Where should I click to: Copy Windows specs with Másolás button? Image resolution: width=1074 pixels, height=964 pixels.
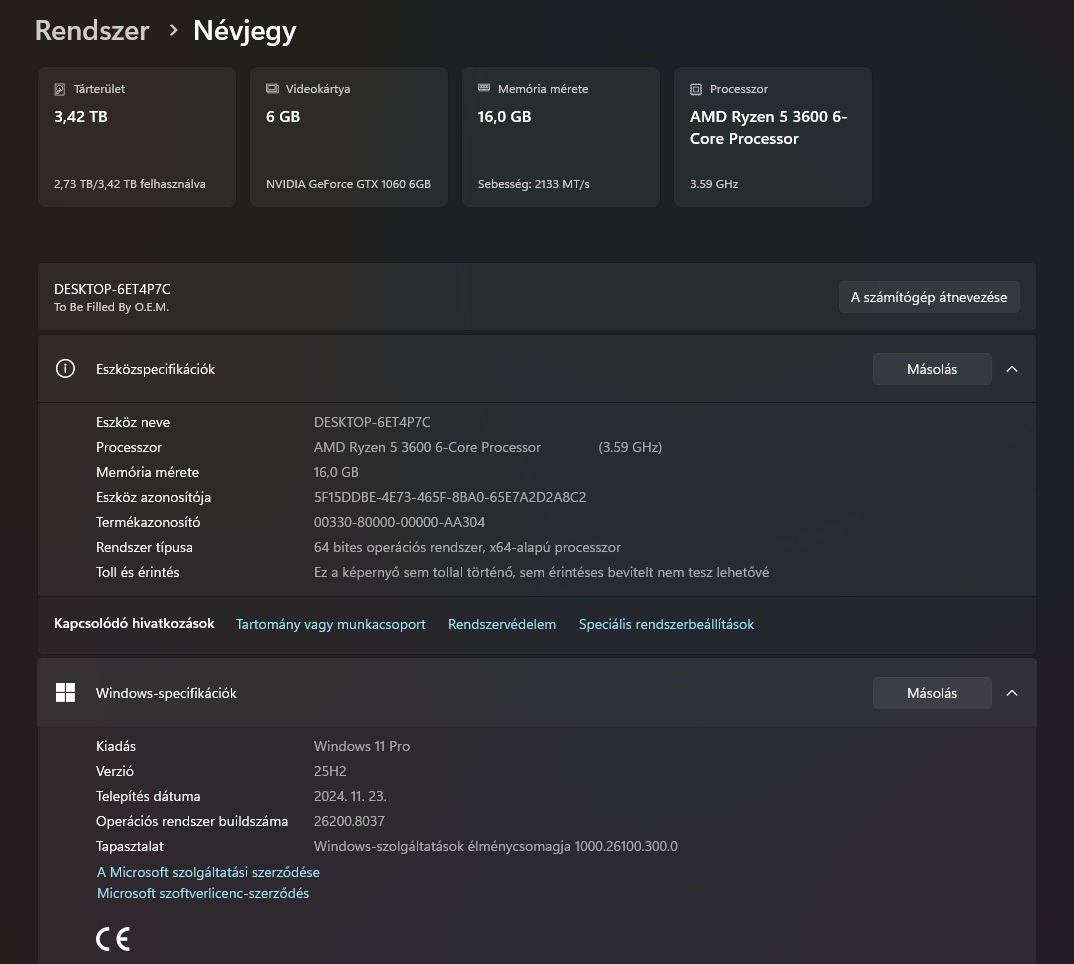pyautogui.click(x=932, y=693)
